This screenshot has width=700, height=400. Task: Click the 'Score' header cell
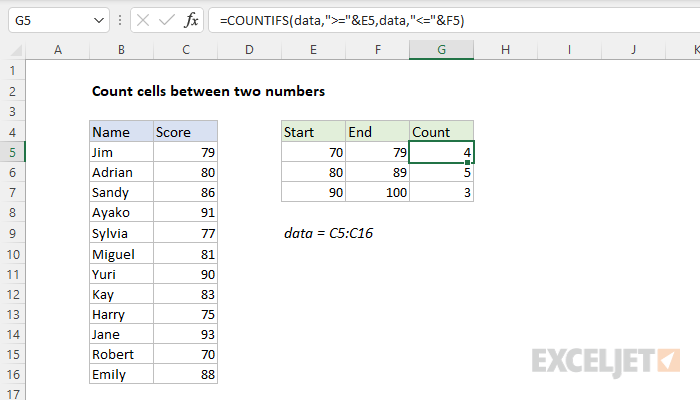[x=186, y=132]
